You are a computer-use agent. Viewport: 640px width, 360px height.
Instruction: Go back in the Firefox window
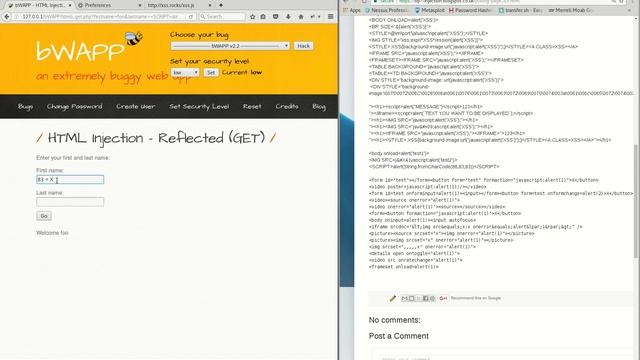7,17
